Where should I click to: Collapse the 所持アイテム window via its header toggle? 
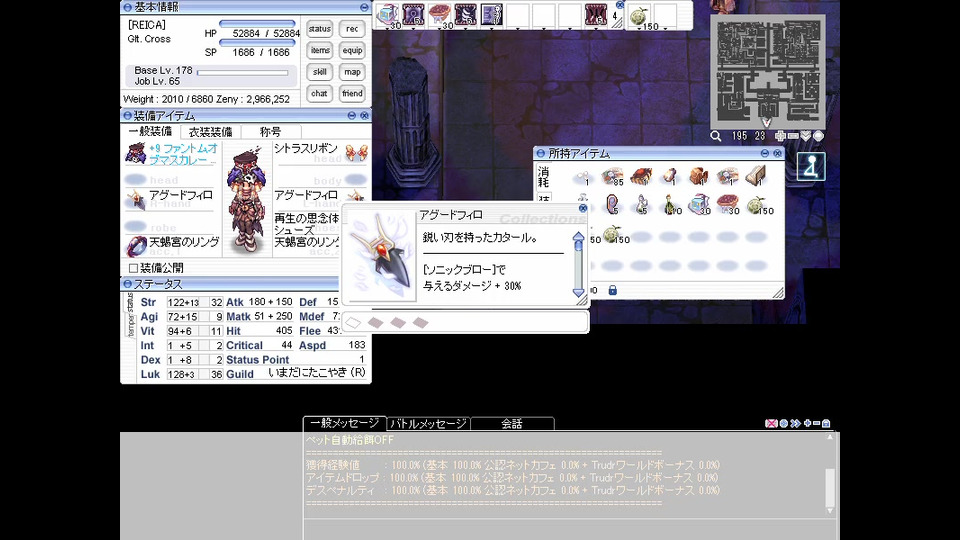coord(541,153)
